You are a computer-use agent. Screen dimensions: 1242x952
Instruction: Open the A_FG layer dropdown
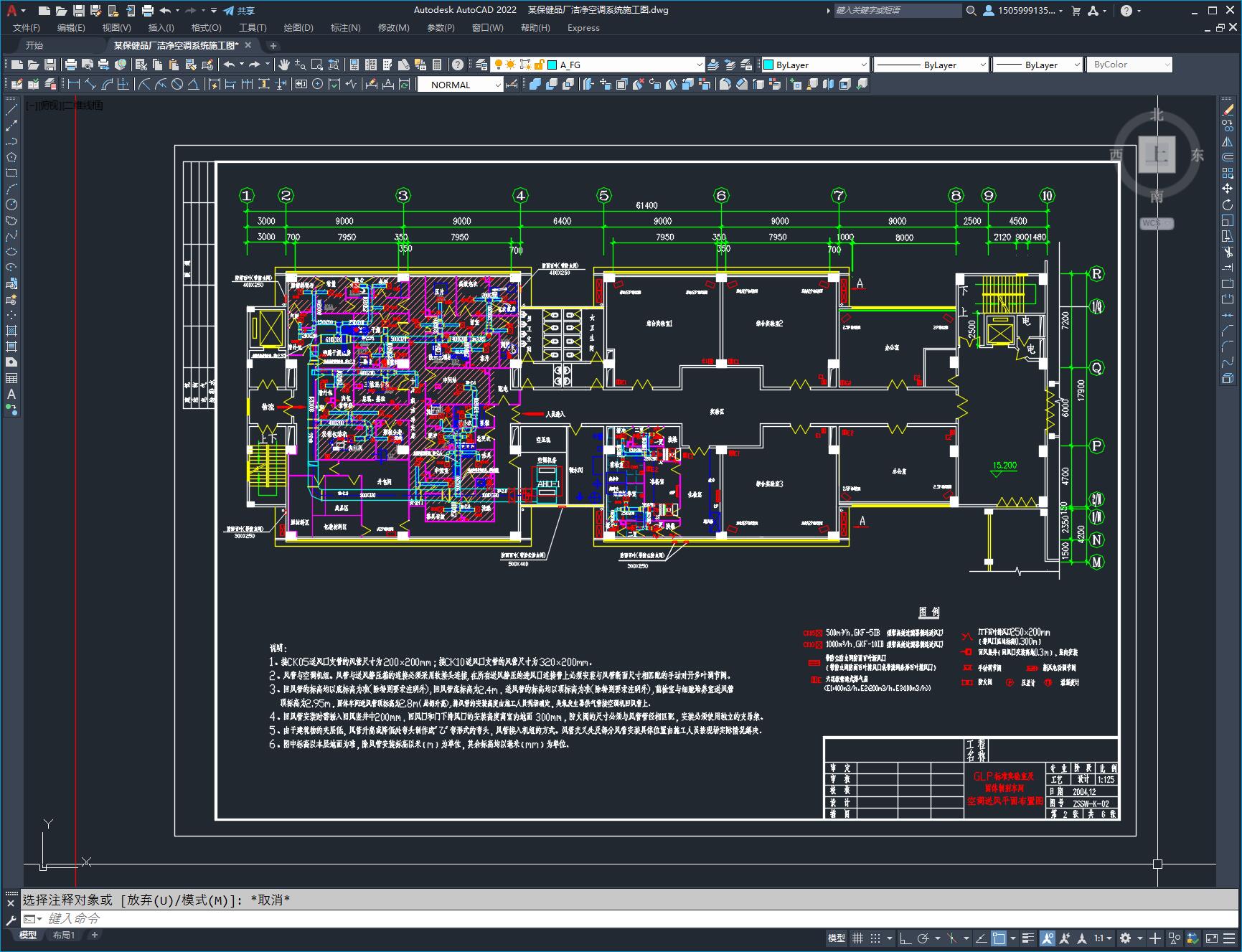coord(699,65)
